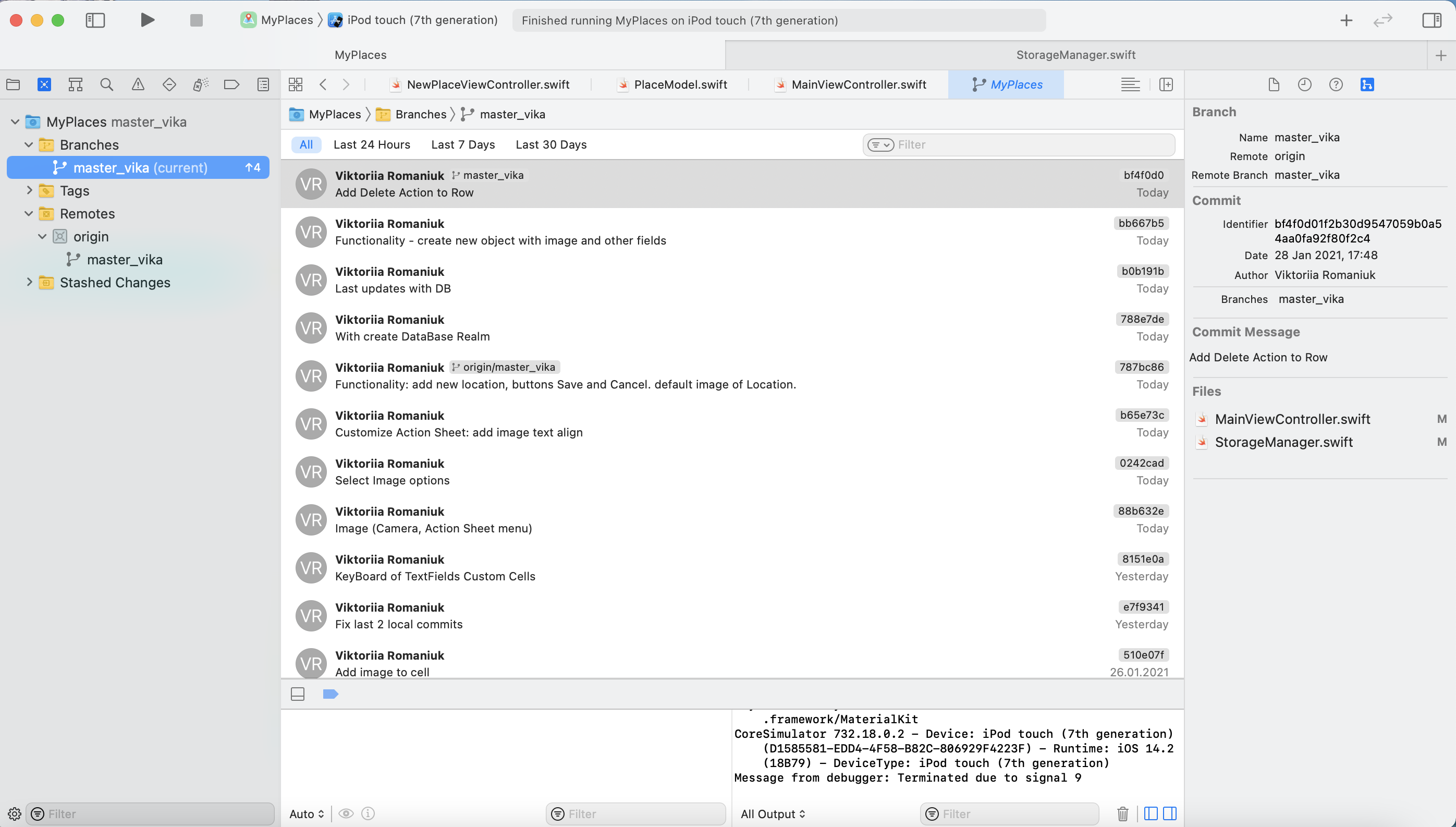Show the History inspector

(x=1305, y=84)
